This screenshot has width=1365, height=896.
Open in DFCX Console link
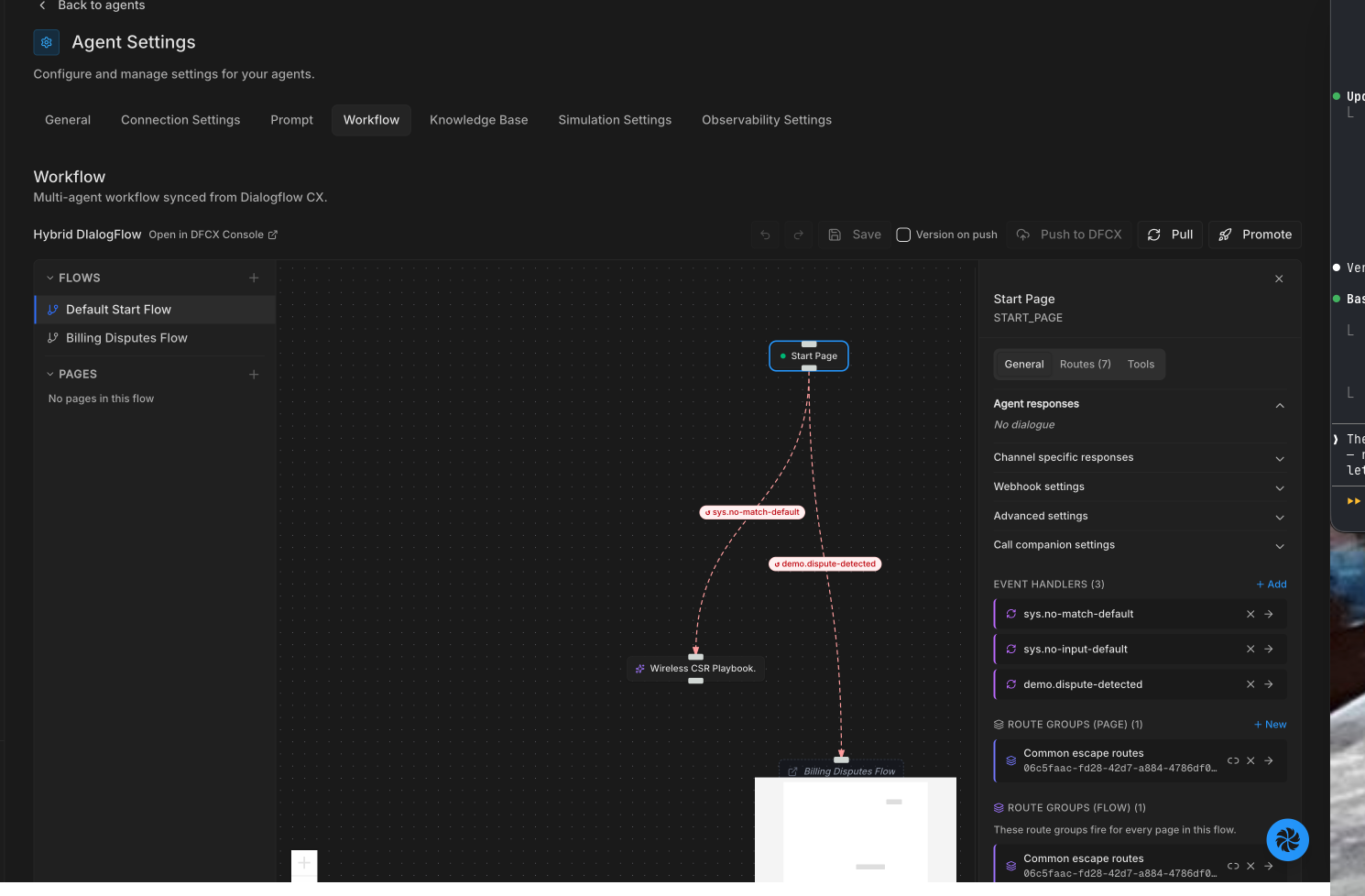[x=213, y=235]
